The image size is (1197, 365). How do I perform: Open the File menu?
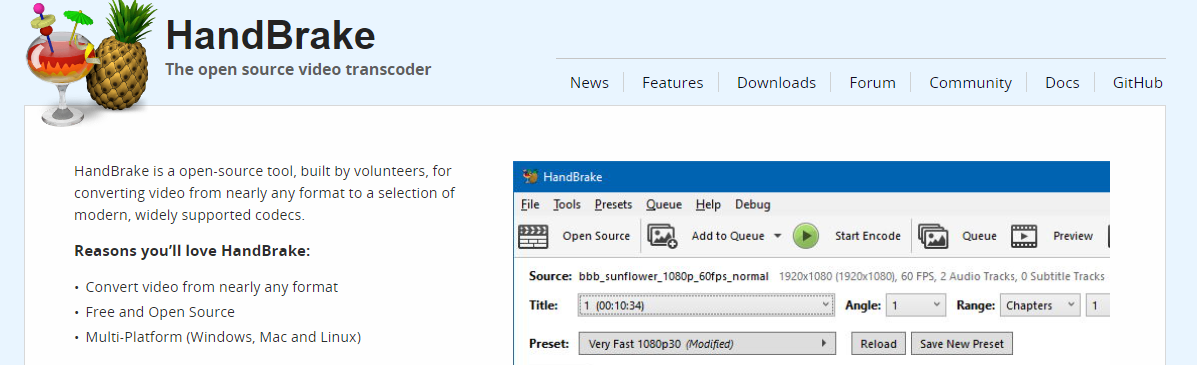530,205
